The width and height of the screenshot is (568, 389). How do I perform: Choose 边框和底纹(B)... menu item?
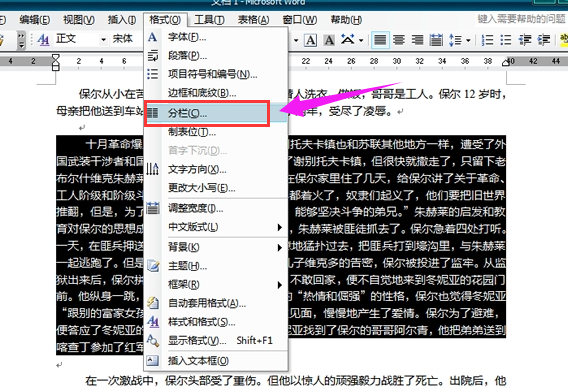[216, 93]
